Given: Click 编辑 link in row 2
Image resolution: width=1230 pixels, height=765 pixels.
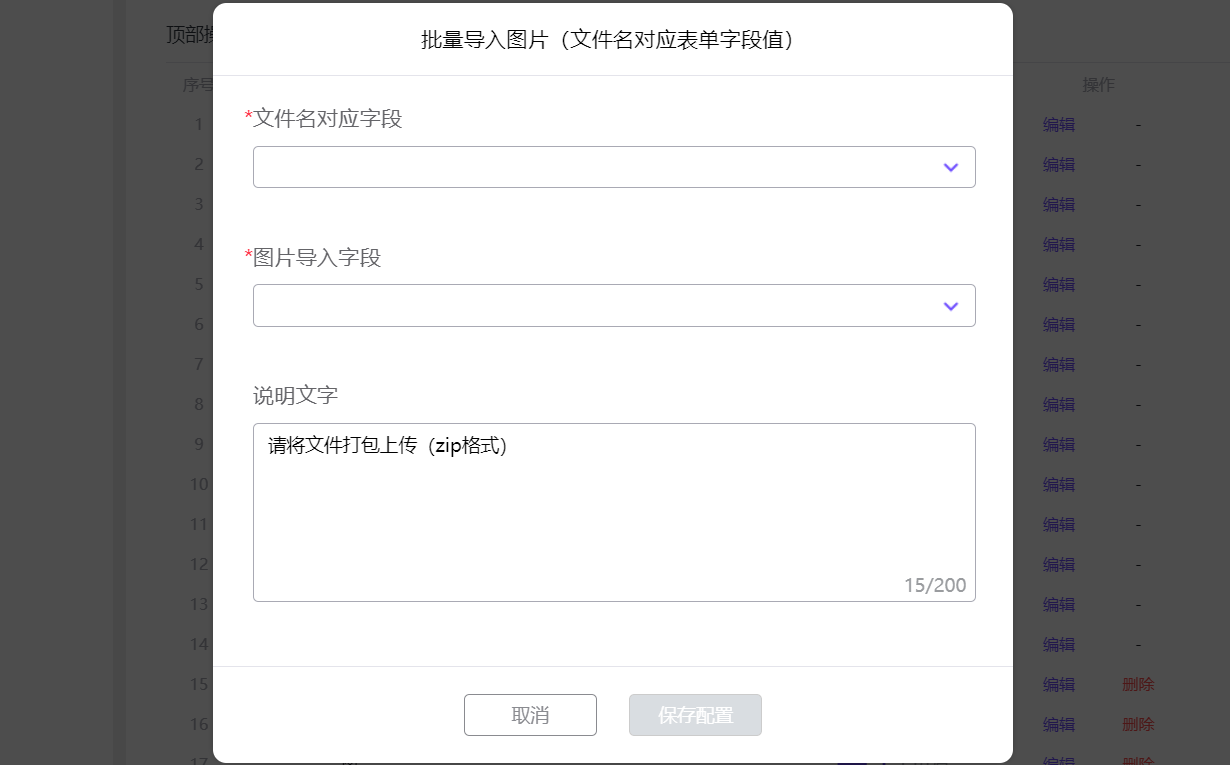Looking at the screenshot, I should click(1059, 165).
